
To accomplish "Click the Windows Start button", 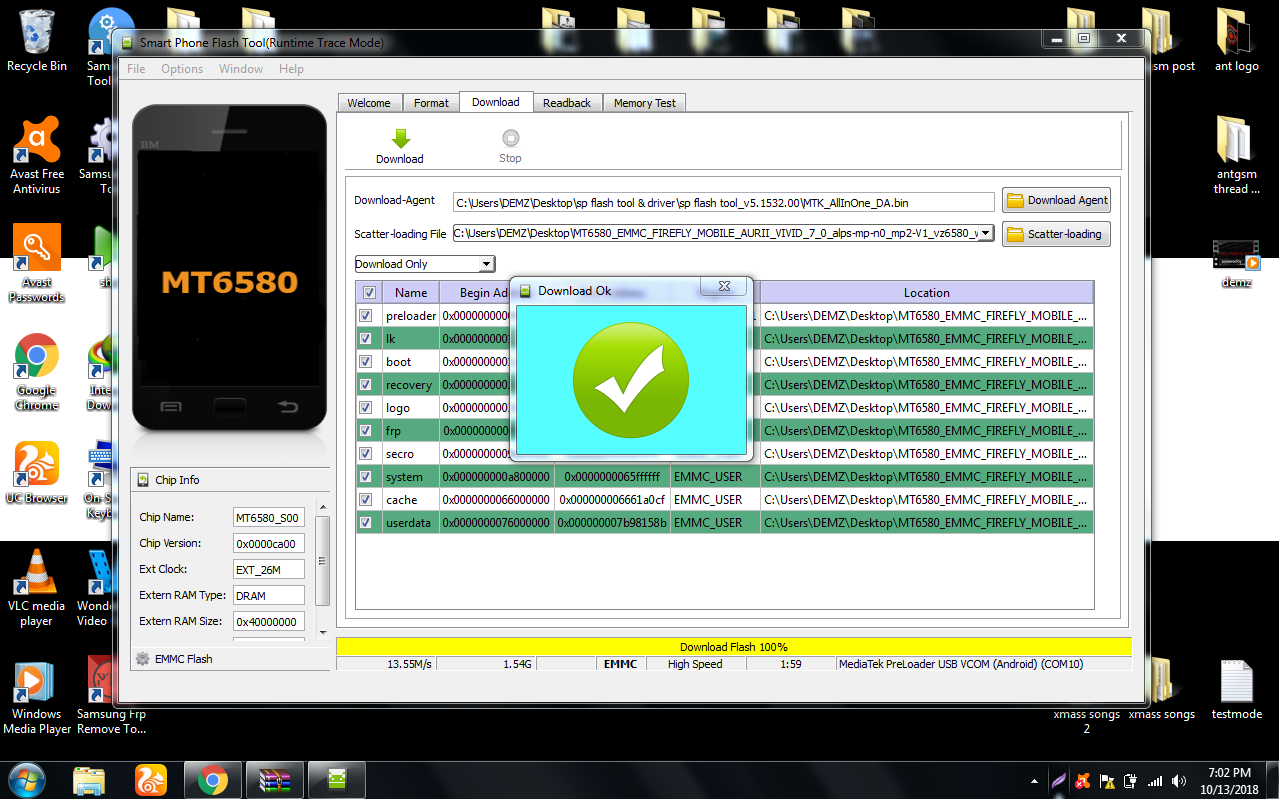I will (26, 779).
